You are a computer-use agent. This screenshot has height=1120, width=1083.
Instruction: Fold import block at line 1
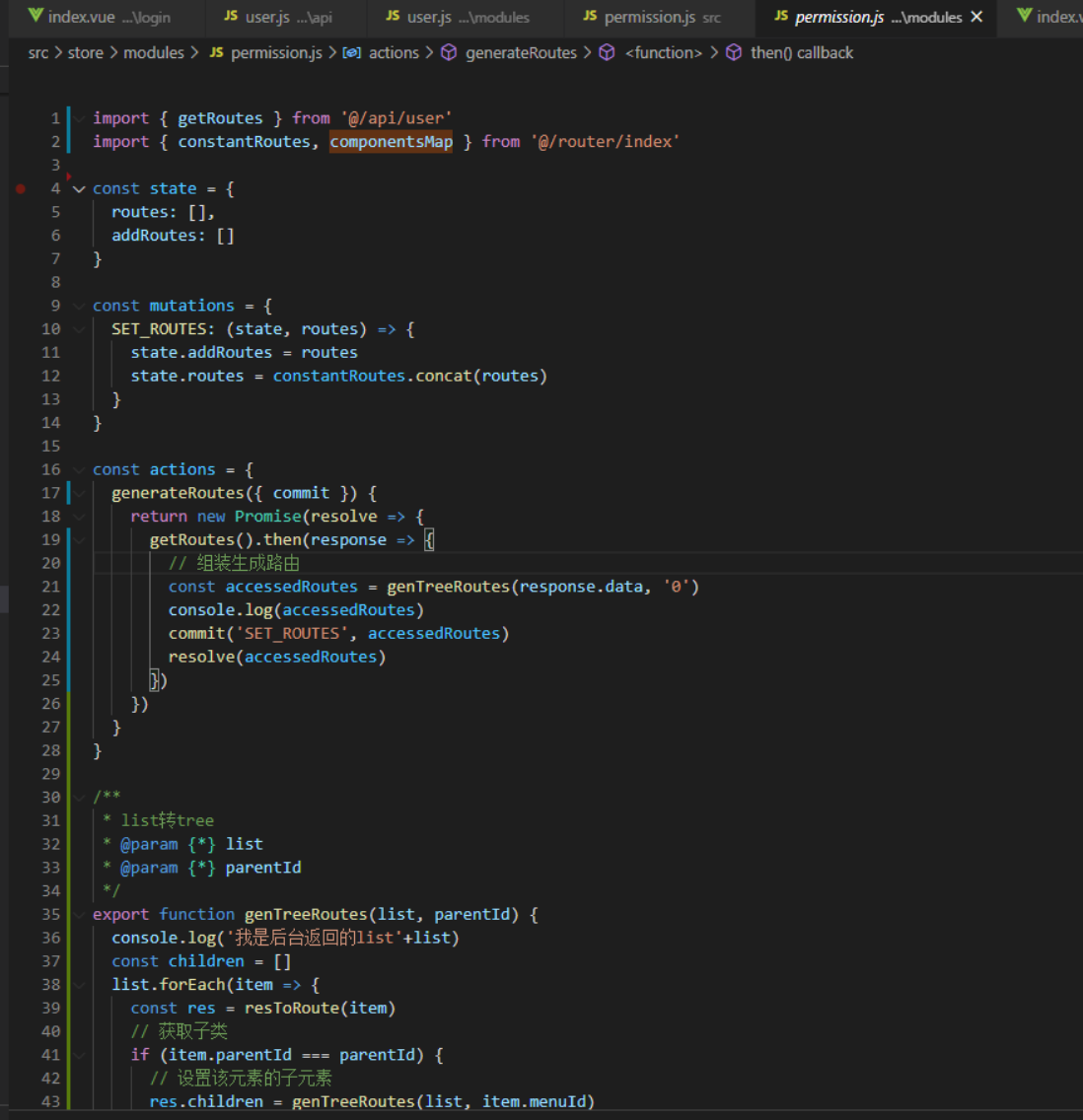(79, 118)
